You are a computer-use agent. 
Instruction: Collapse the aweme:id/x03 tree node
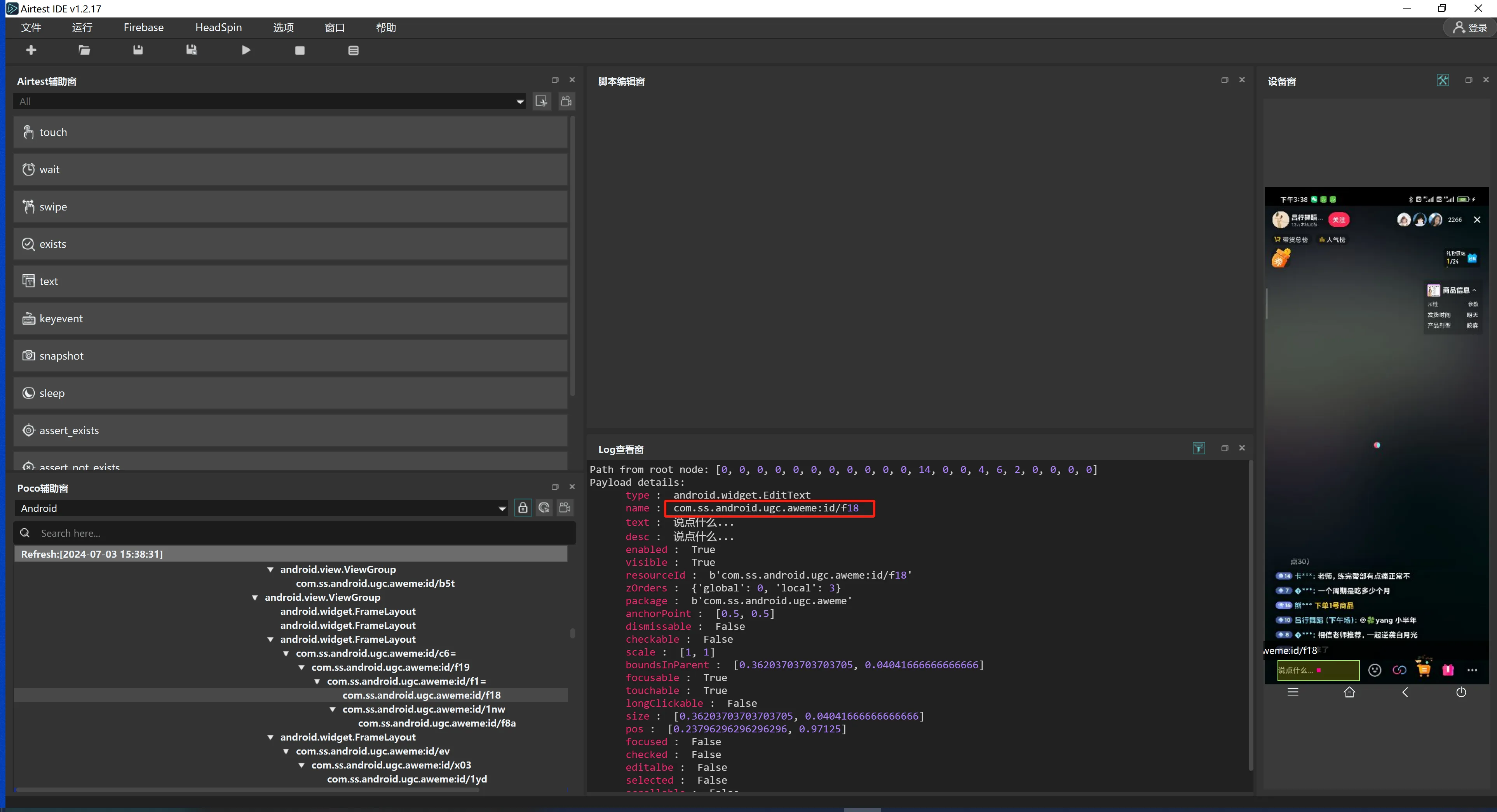point(301,765)
